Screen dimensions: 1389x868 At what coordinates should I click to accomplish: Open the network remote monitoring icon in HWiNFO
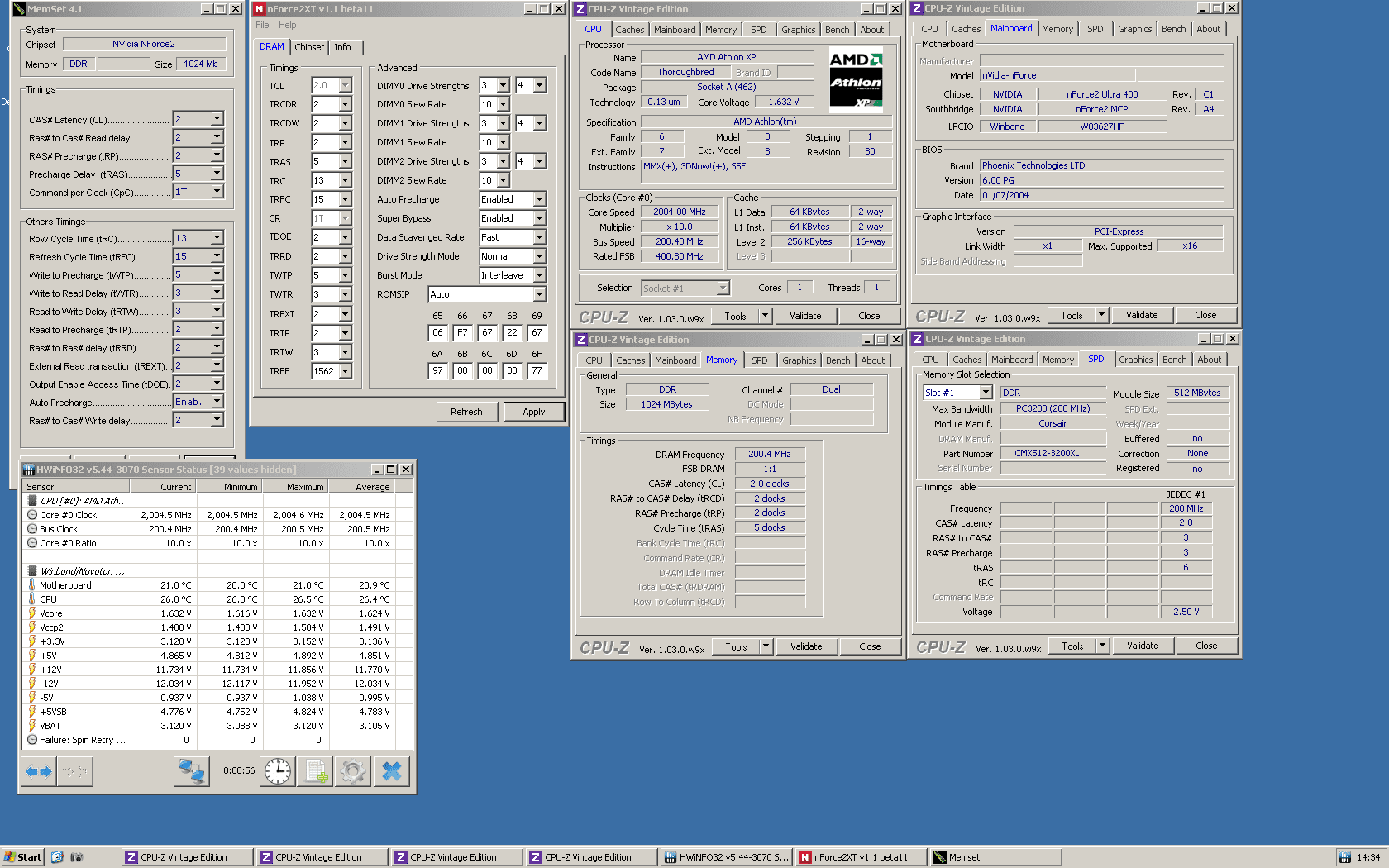tap(192, 771)
